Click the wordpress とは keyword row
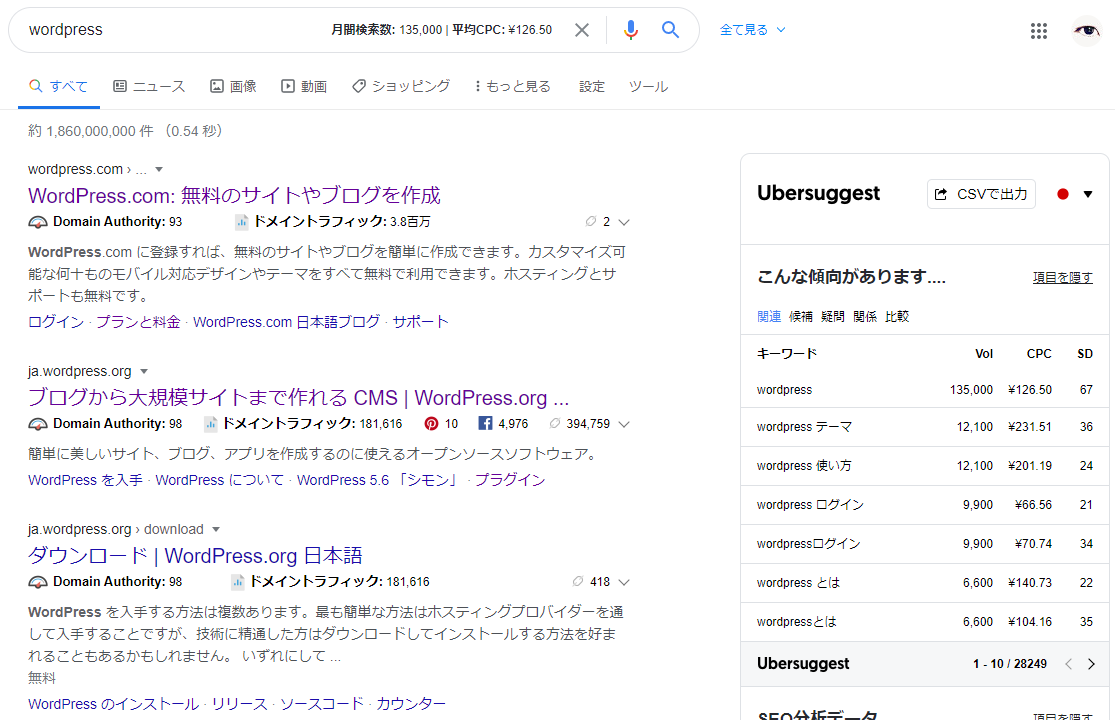The image size is (1115, 720). pyautogui.click(x=924, y=584)
